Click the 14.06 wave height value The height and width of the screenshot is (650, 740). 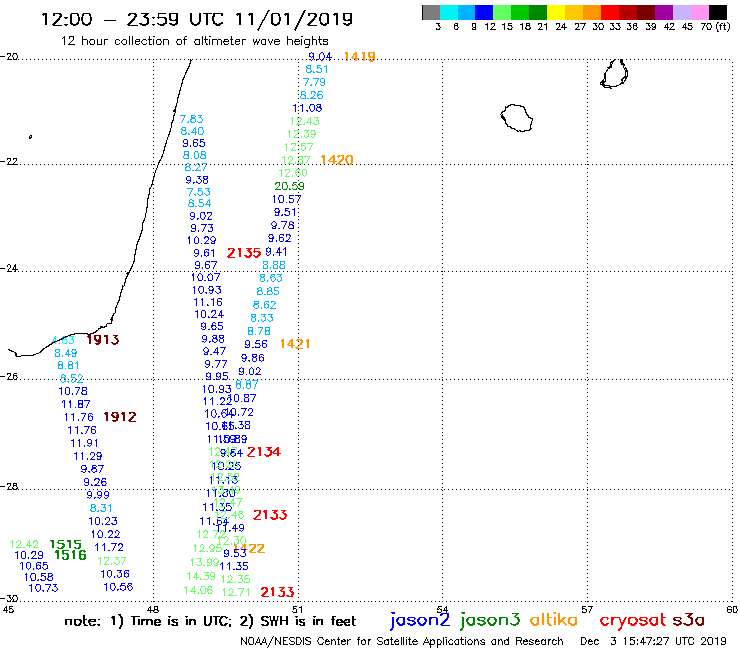click(x=198, y=590)
